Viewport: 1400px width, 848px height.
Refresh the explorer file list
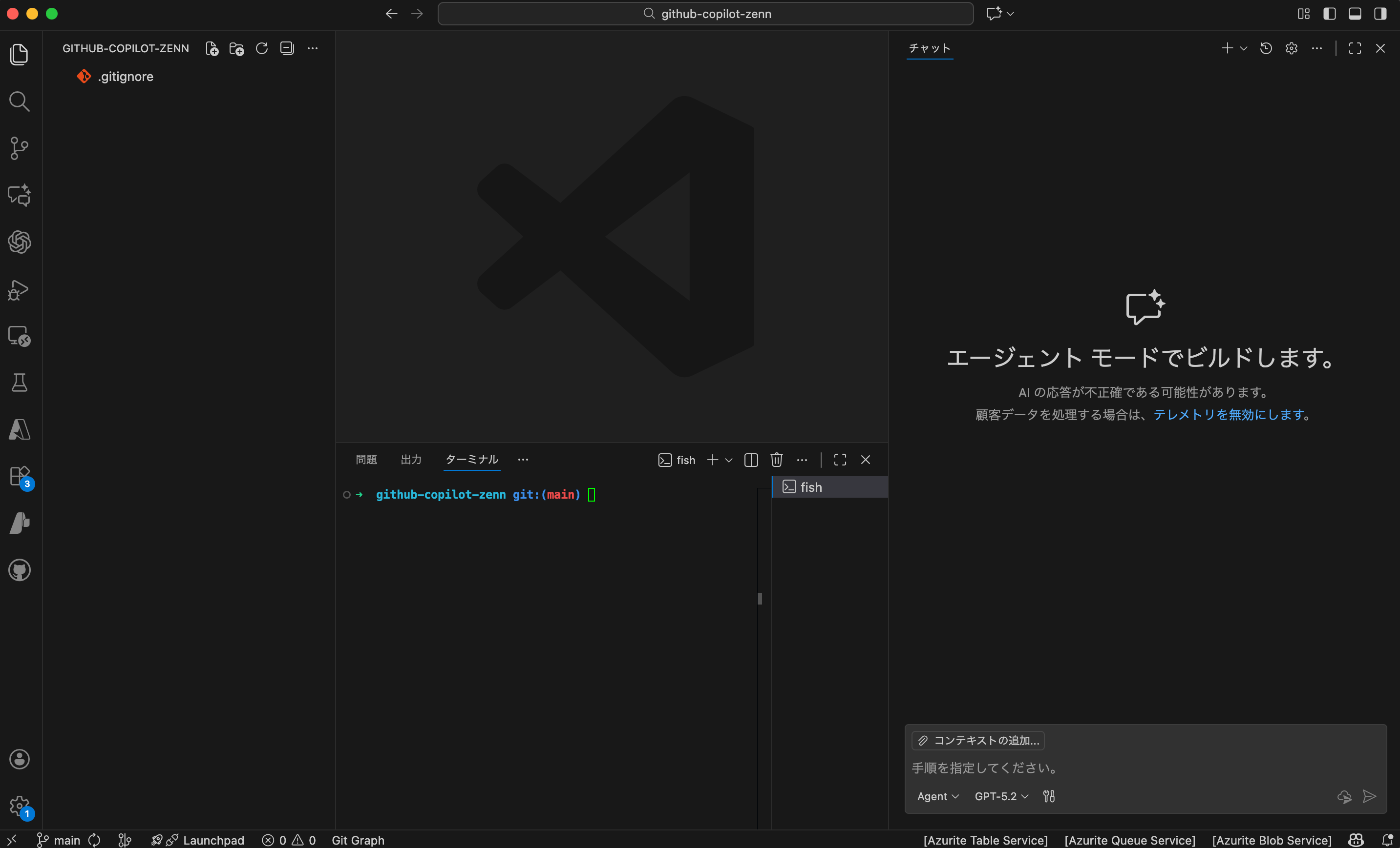coord(262,48)
